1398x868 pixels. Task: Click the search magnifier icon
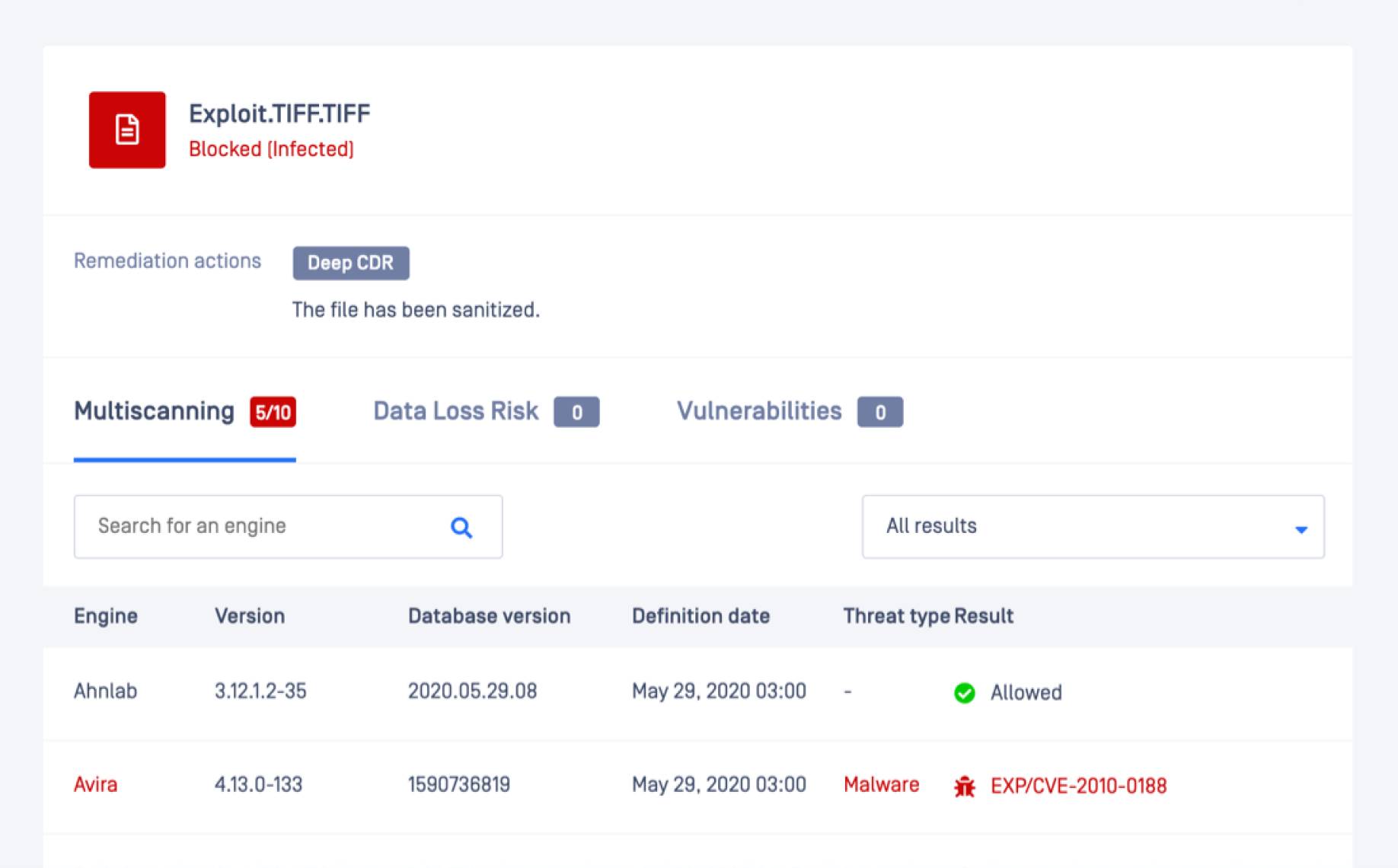click(x=461, y=526)
